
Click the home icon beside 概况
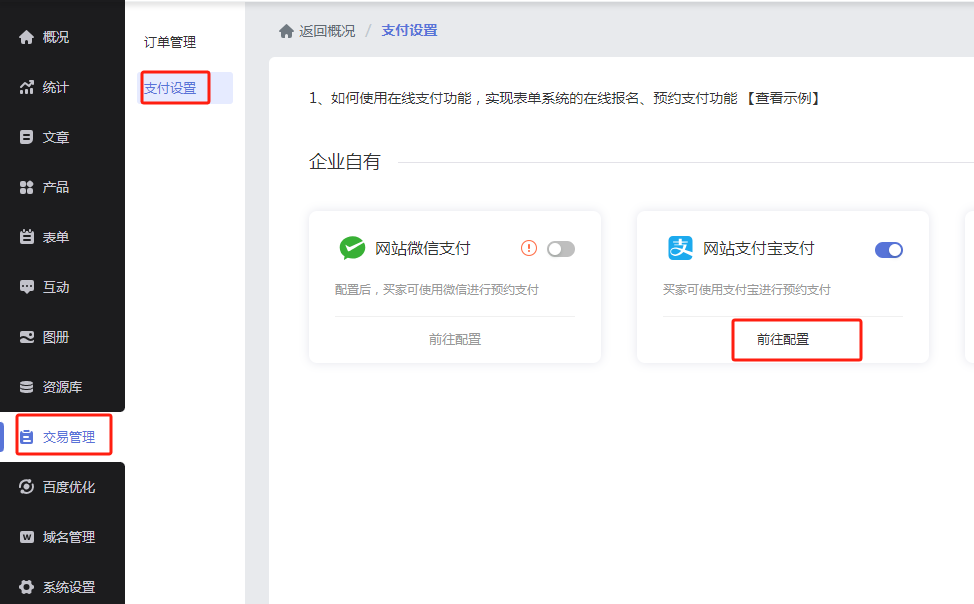pyautogui.click(x=26, y=37)
